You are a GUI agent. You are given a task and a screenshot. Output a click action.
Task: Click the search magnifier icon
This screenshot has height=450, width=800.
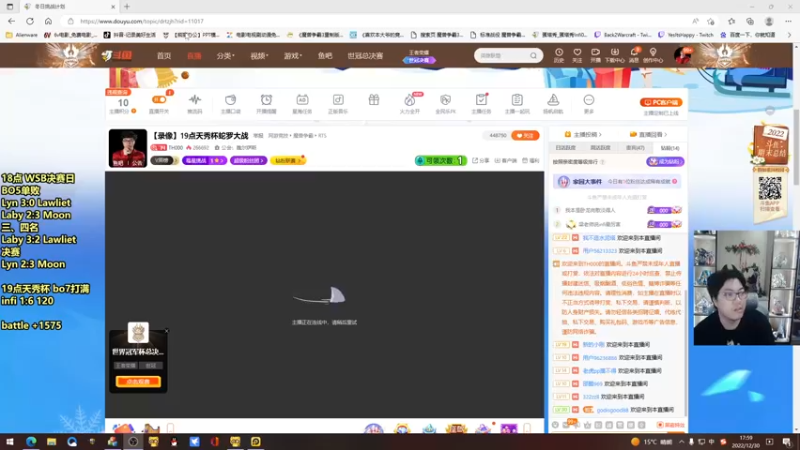pyautogui.click(x=533, y=55)
